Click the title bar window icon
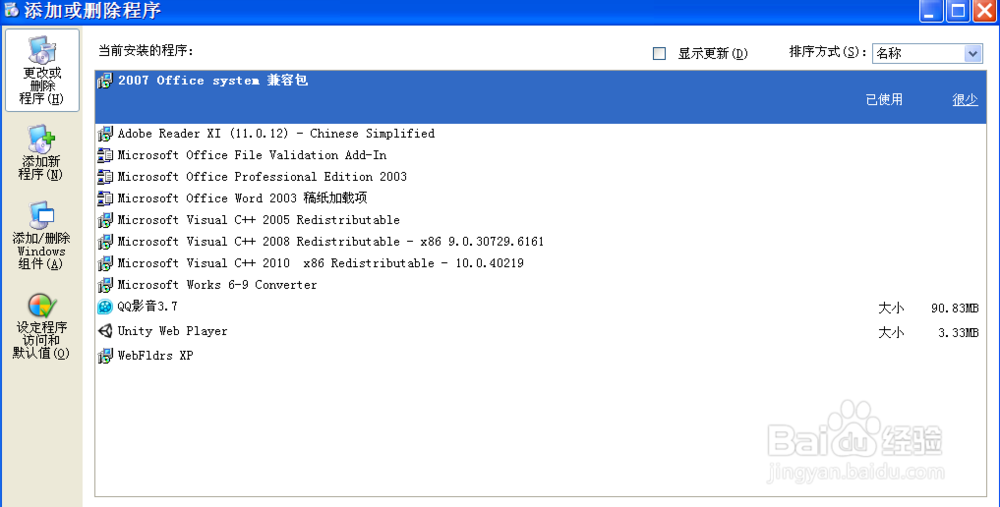This screenshot has width=1000, height=507. click(x=11, y=11)
